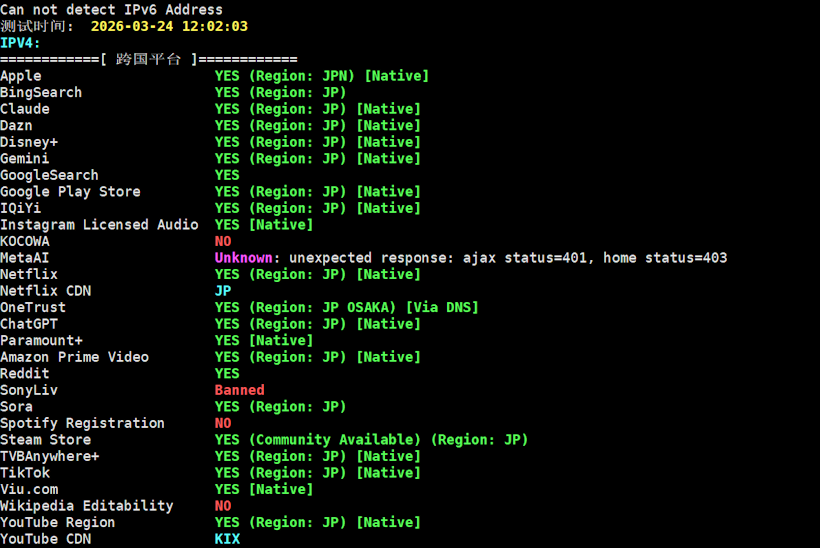This screenshot has height=548, width=820.
Task: Click the Claude row label
Action: (25, 109)
